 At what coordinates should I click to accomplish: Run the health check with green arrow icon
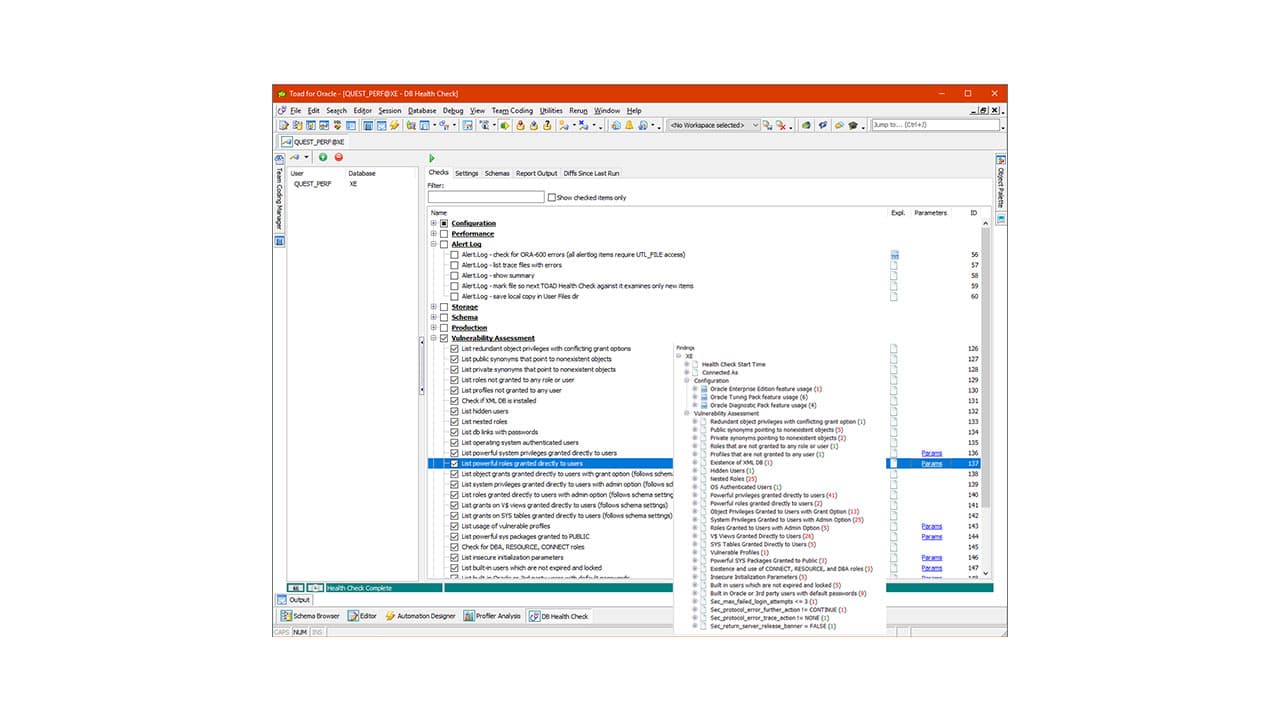432,158
